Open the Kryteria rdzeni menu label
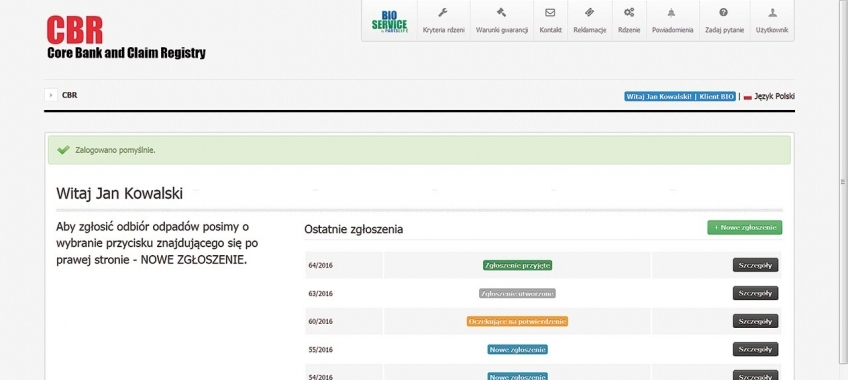The height and width of the screenshot is (380, 848). point(443,30)
